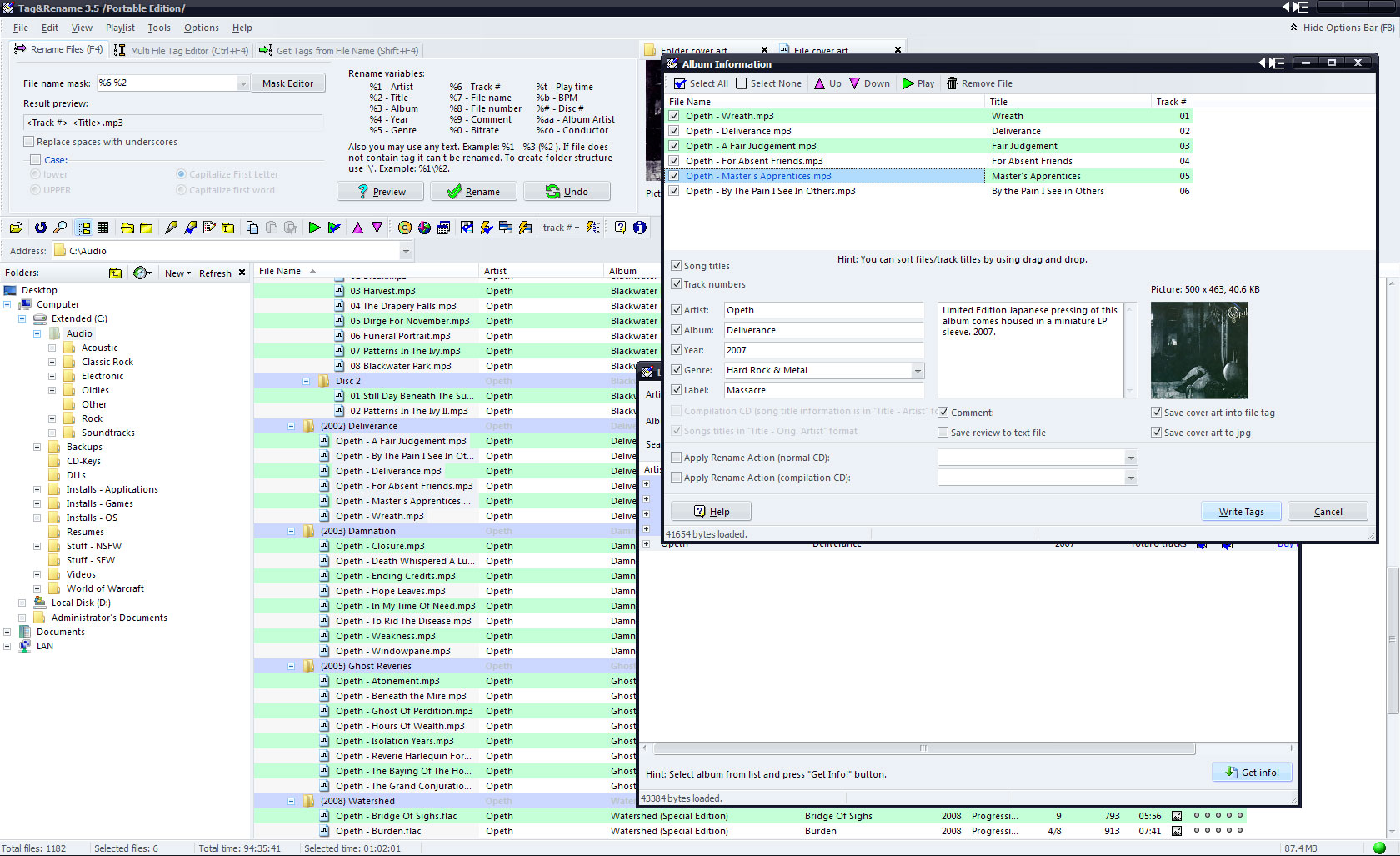
Task: Click the gold CD disc toolbar icon
Action: 405,228
